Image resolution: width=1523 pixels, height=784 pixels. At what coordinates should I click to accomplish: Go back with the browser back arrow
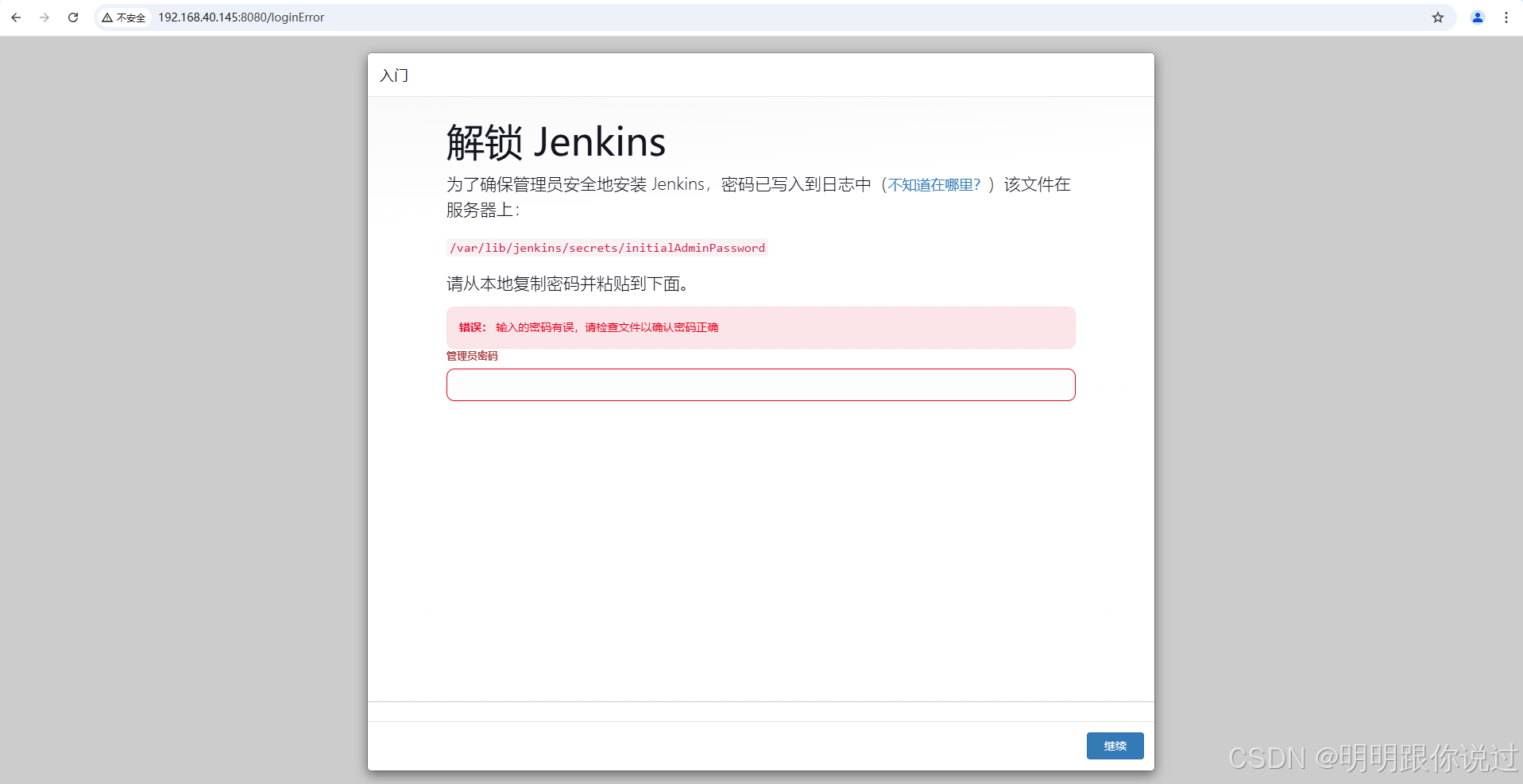16,17
